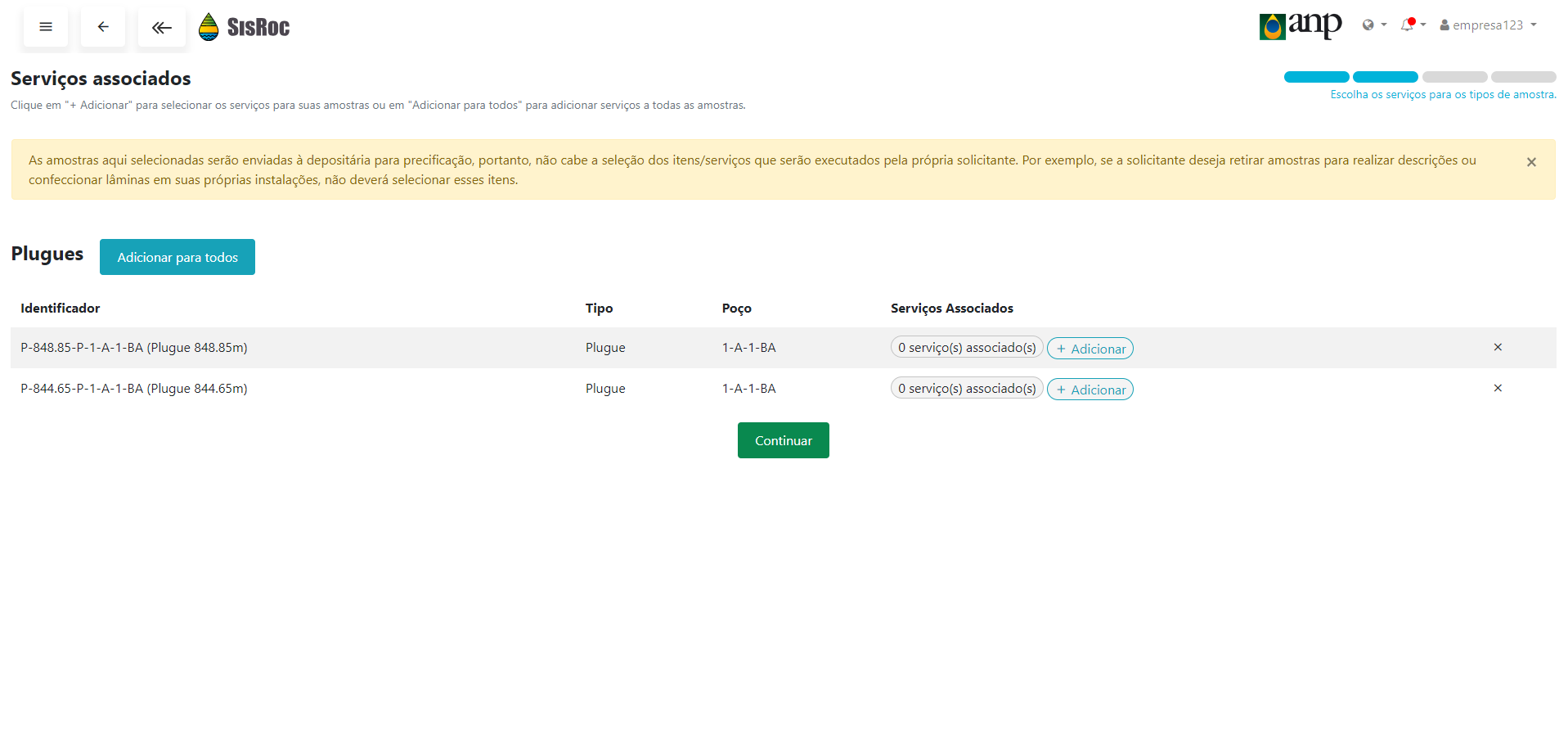The image size is (1568, 739).
Task: Click services count badge for Plugue 844.65m
Action: click(x=967, y=388)
